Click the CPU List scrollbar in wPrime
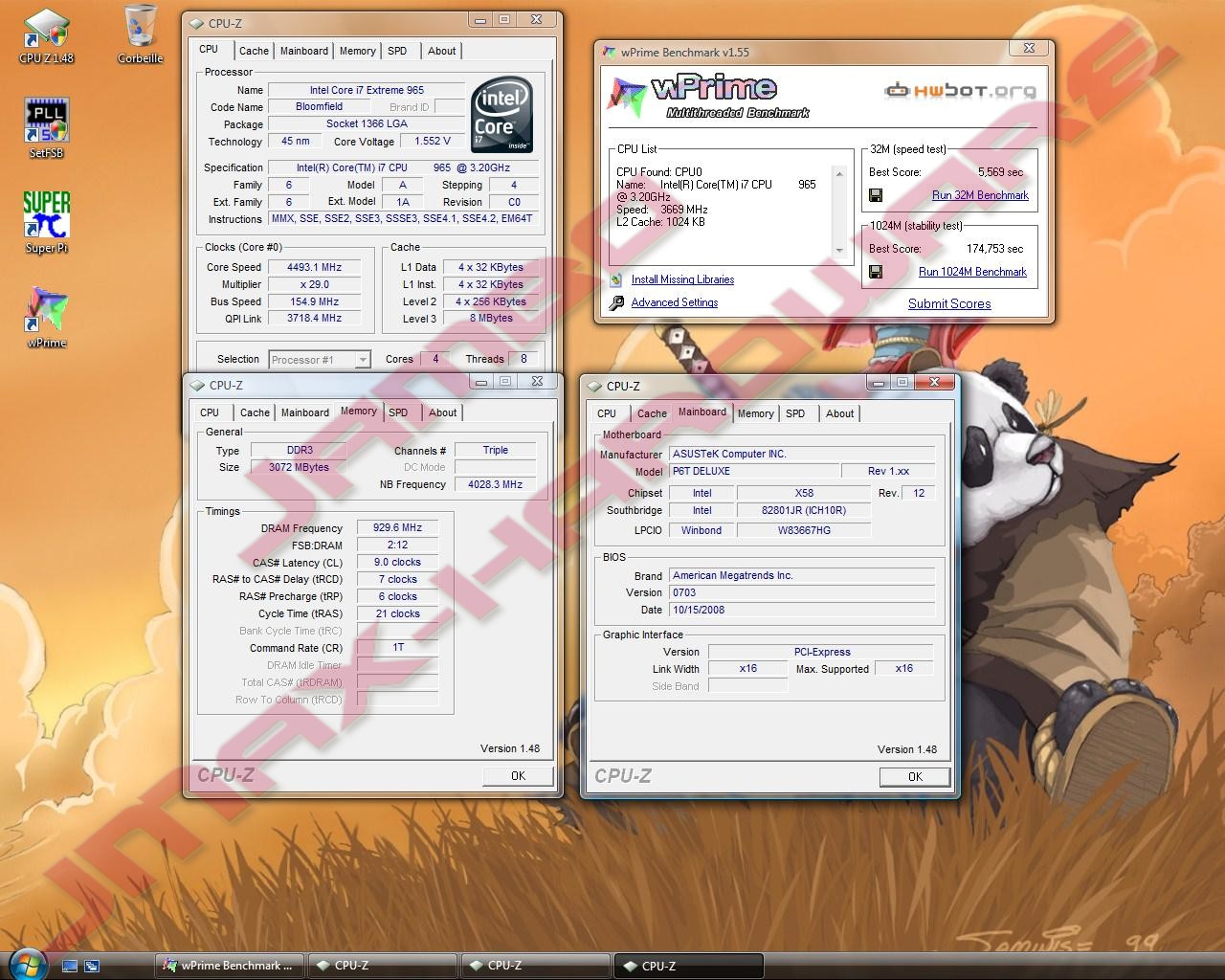This screenshot has width=1225, height=980. [x=839, y=212]
